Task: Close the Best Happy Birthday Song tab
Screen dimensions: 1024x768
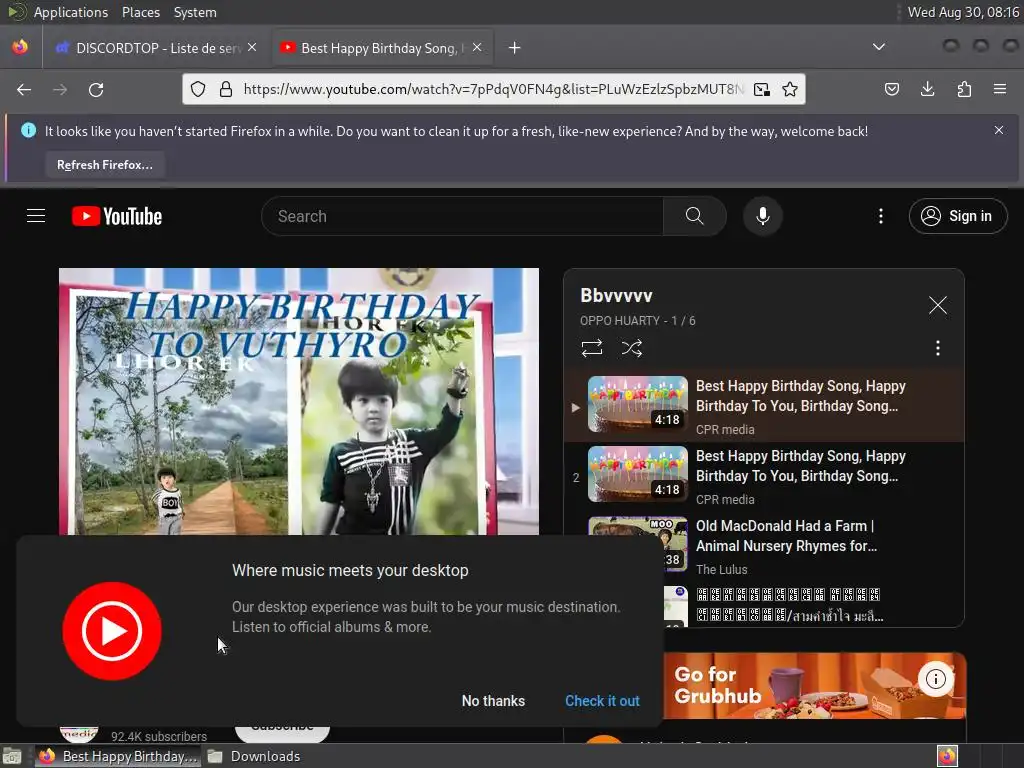Action: click(x=477, y=48)
